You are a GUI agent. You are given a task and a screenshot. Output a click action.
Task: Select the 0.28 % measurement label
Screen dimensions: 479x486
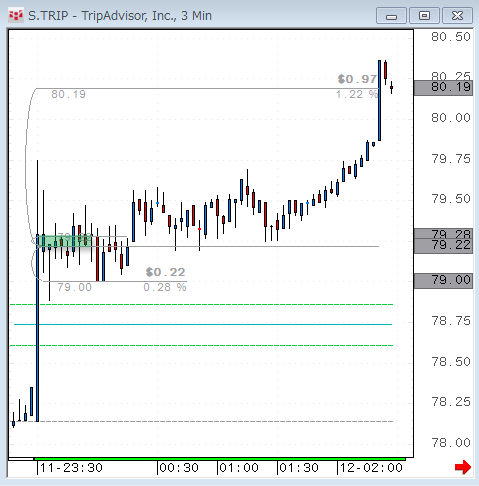point(165,287)
